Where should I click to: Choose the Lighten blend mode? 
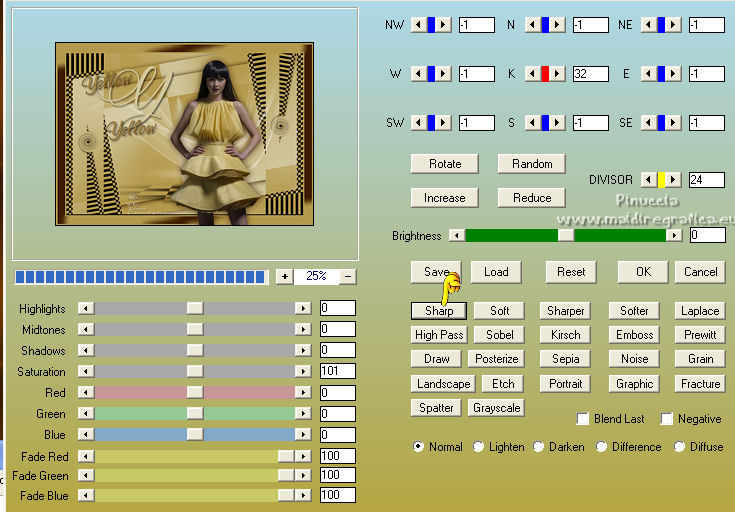point(478,447)
